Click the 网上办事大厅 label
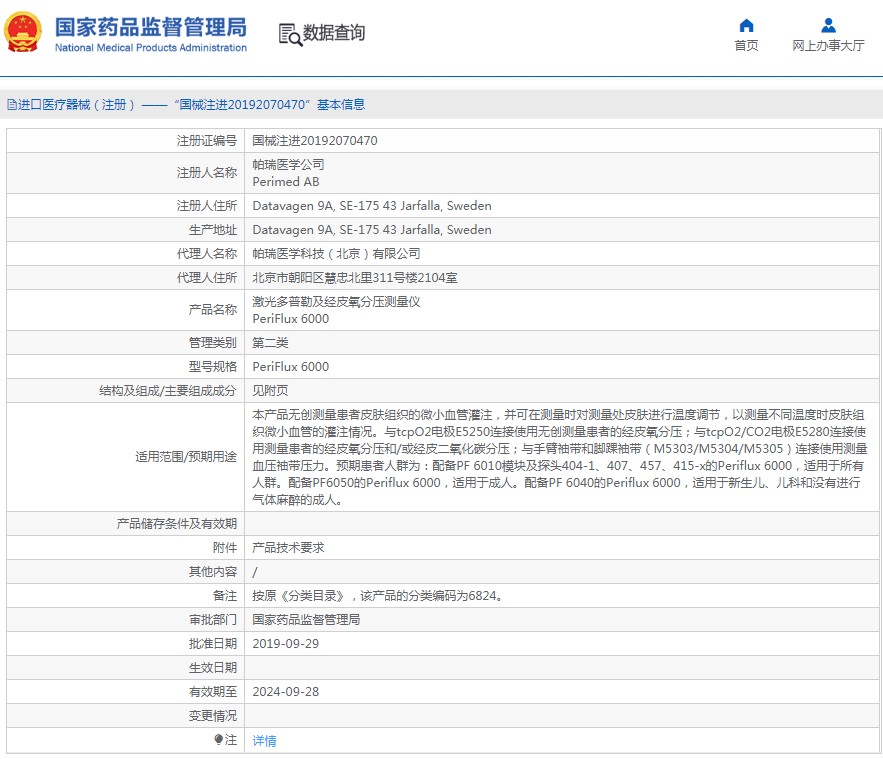The width and height of the screenshot is (883, 759). 828,46
